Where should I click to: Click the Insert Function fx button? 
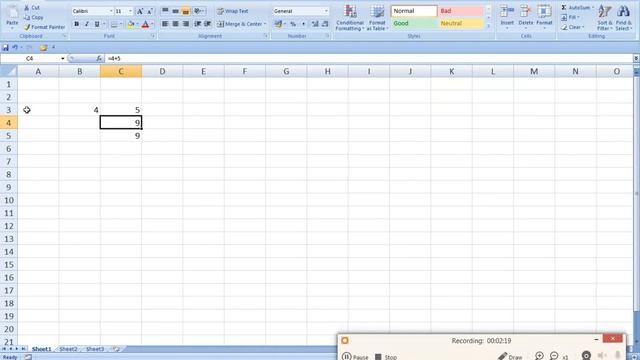click(x=99, y=59)
